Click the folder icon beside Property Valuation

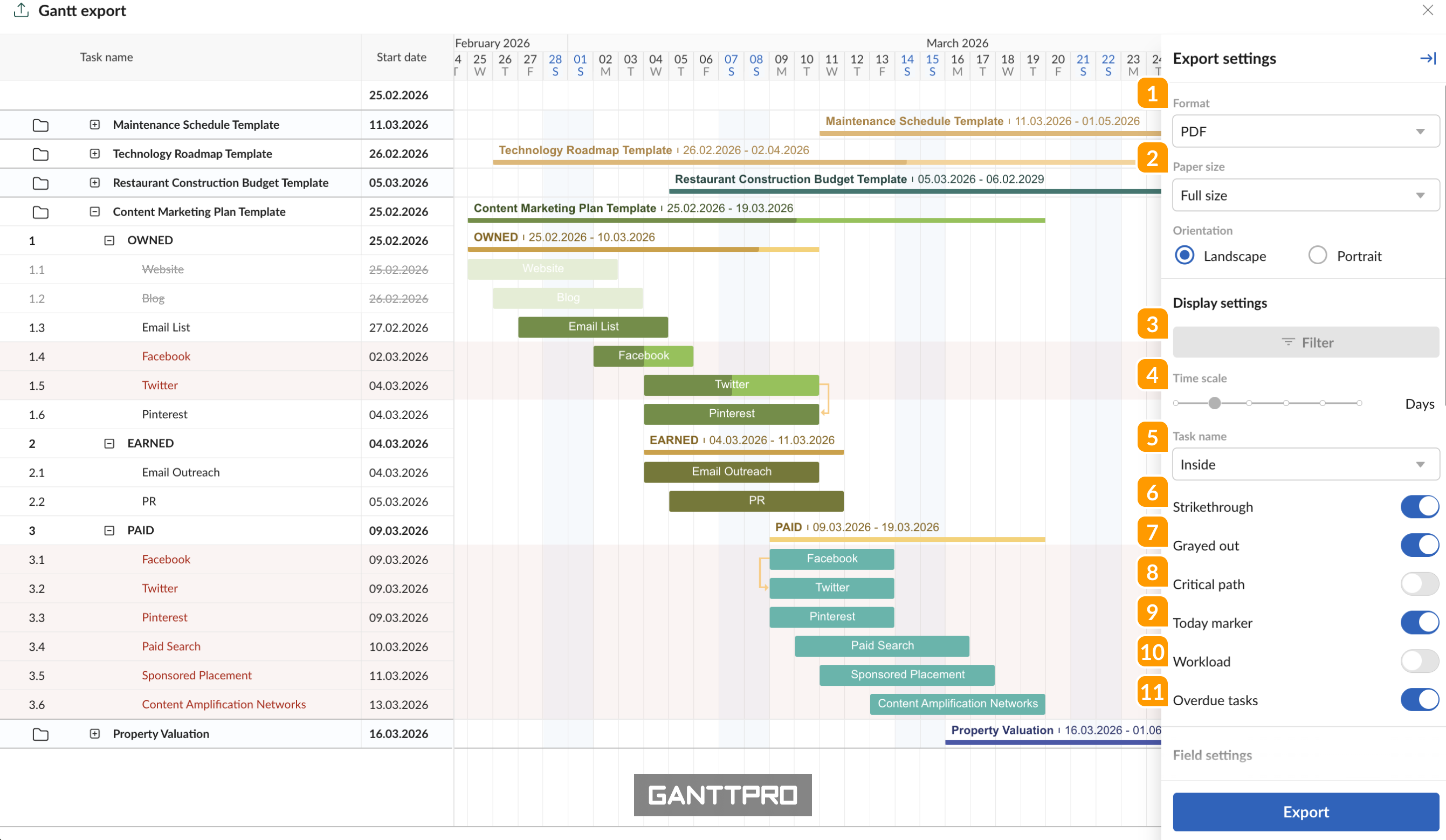tap(40, 734)
